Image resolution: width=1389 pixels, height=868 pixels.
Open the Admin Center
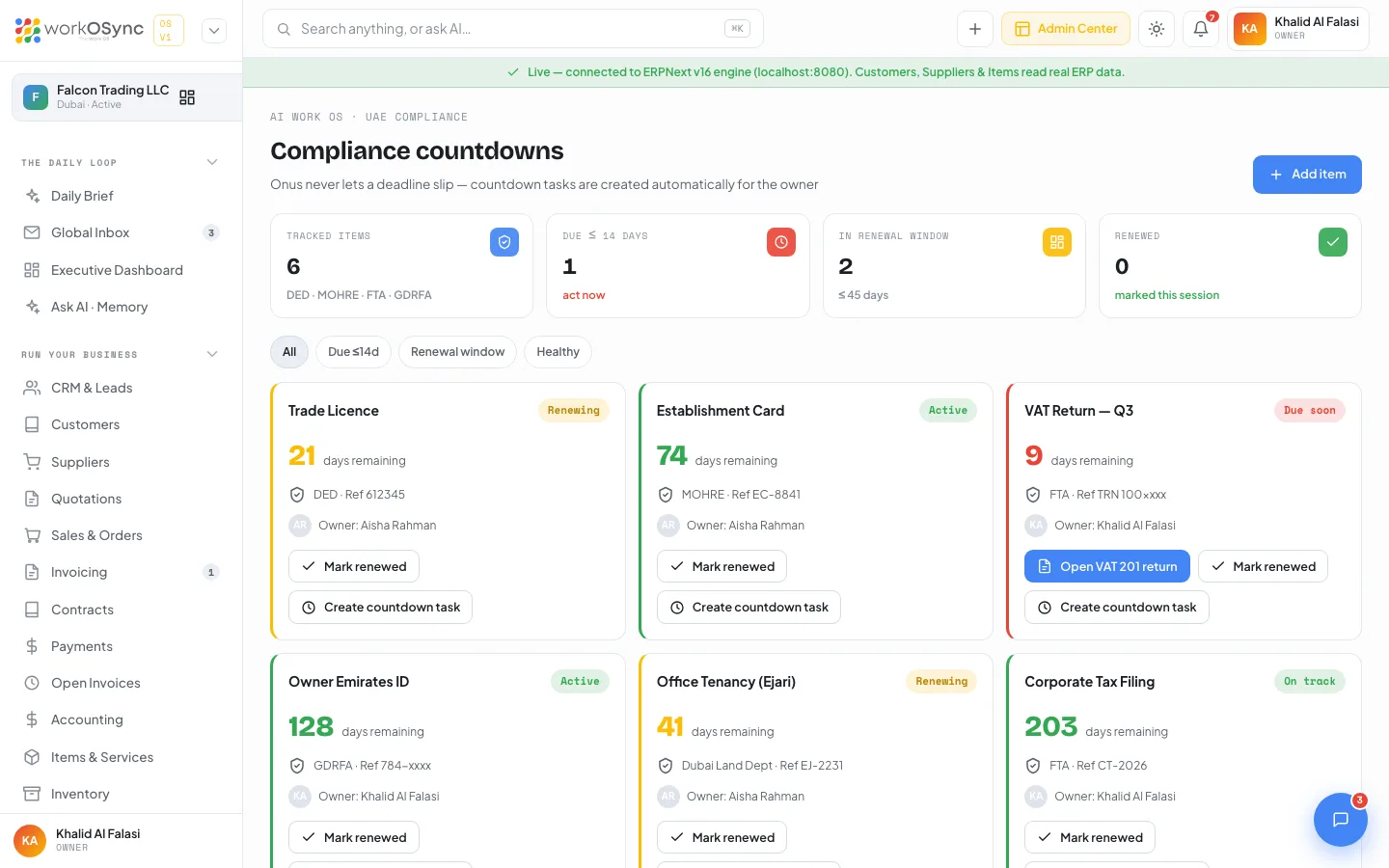click(1066, 29)
